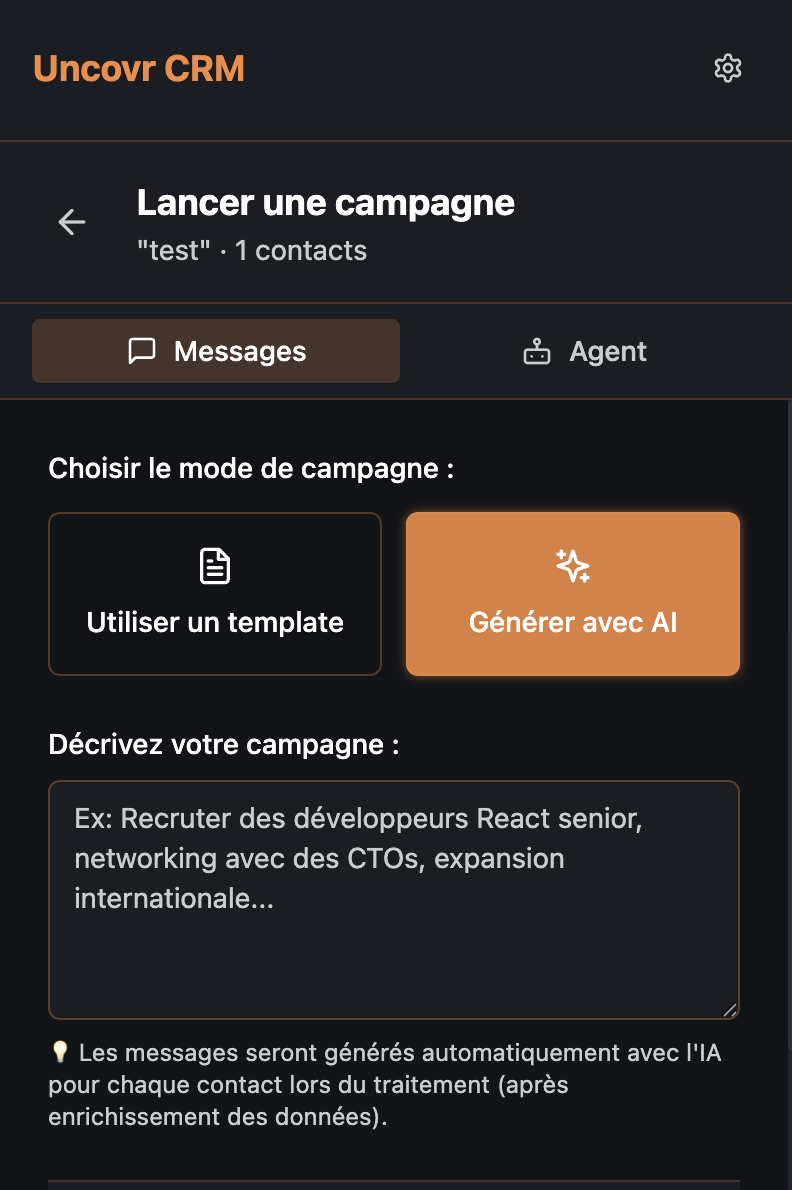Click the robot icon beside Agent

tap(537, 352)
